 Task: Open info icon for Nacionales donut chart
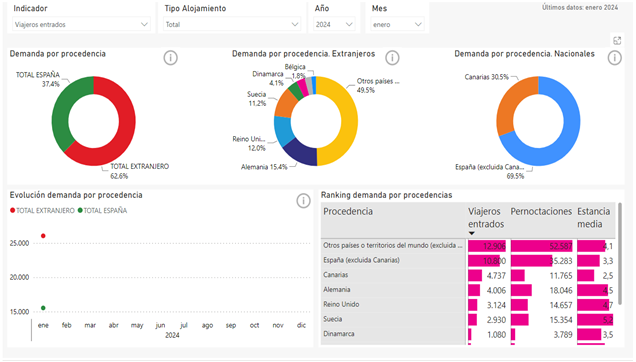click(x=615, y=58)
